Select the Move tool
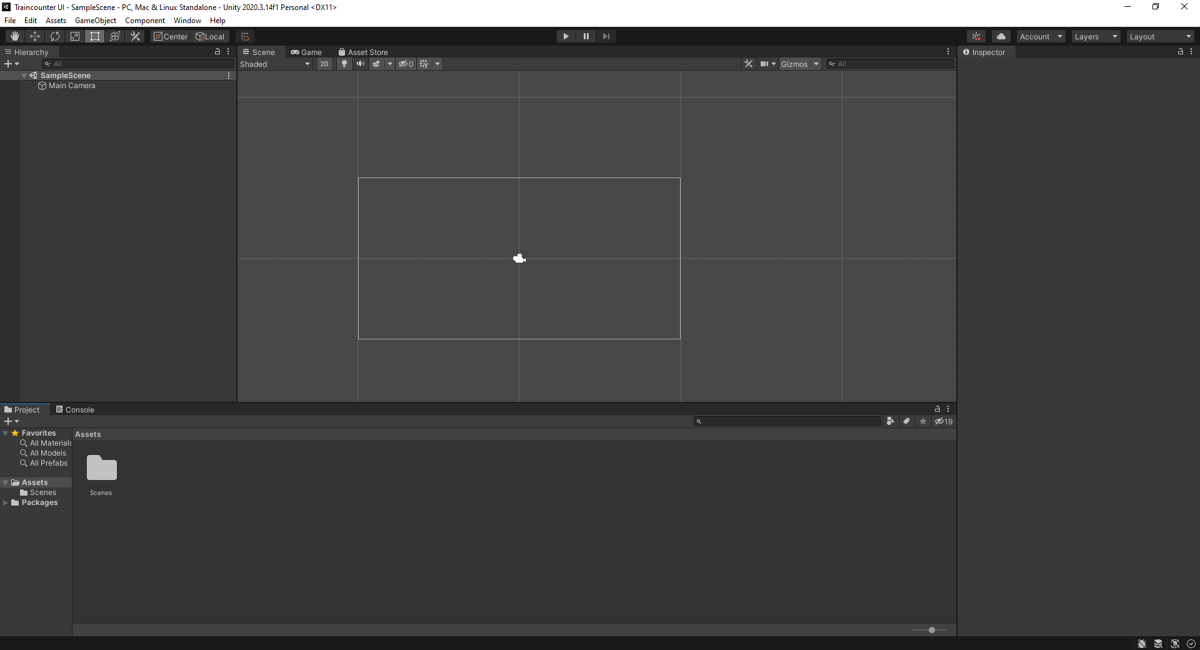 tap(34, 36)
